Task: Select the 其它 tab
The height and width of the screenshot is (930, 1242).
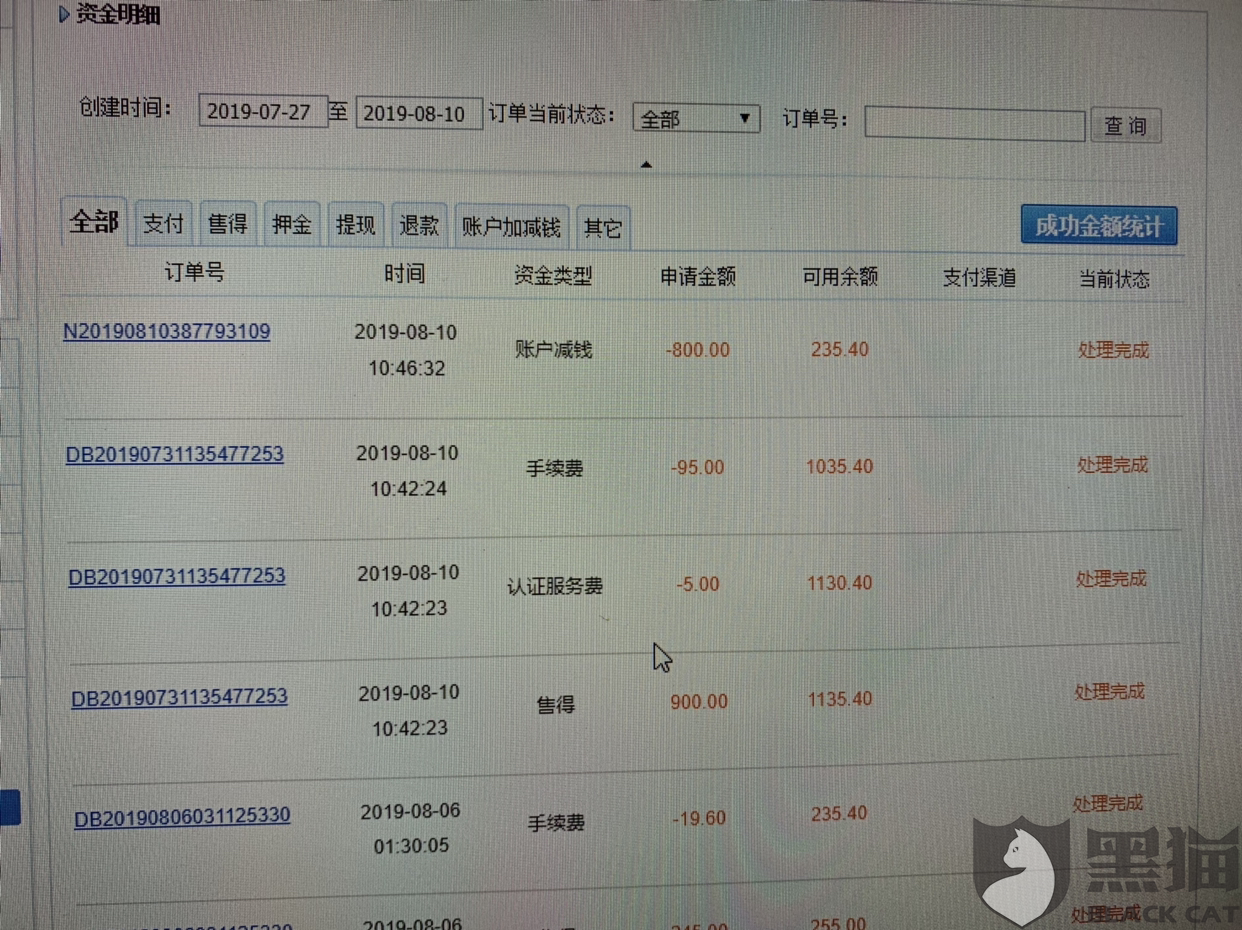Action: tap(602, 228)
